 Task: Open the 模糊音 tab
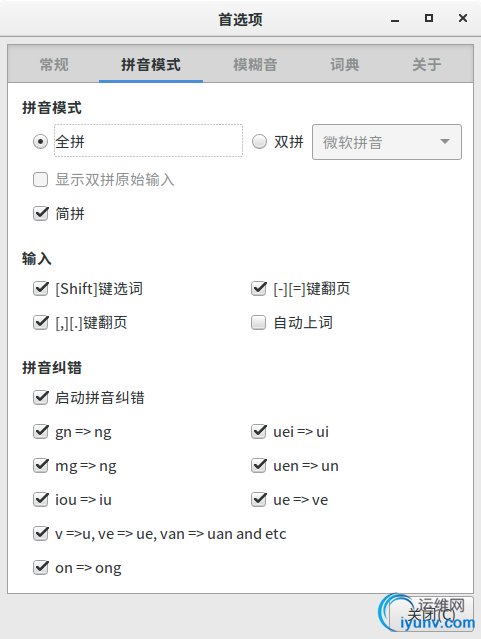[x=255, y=64]
